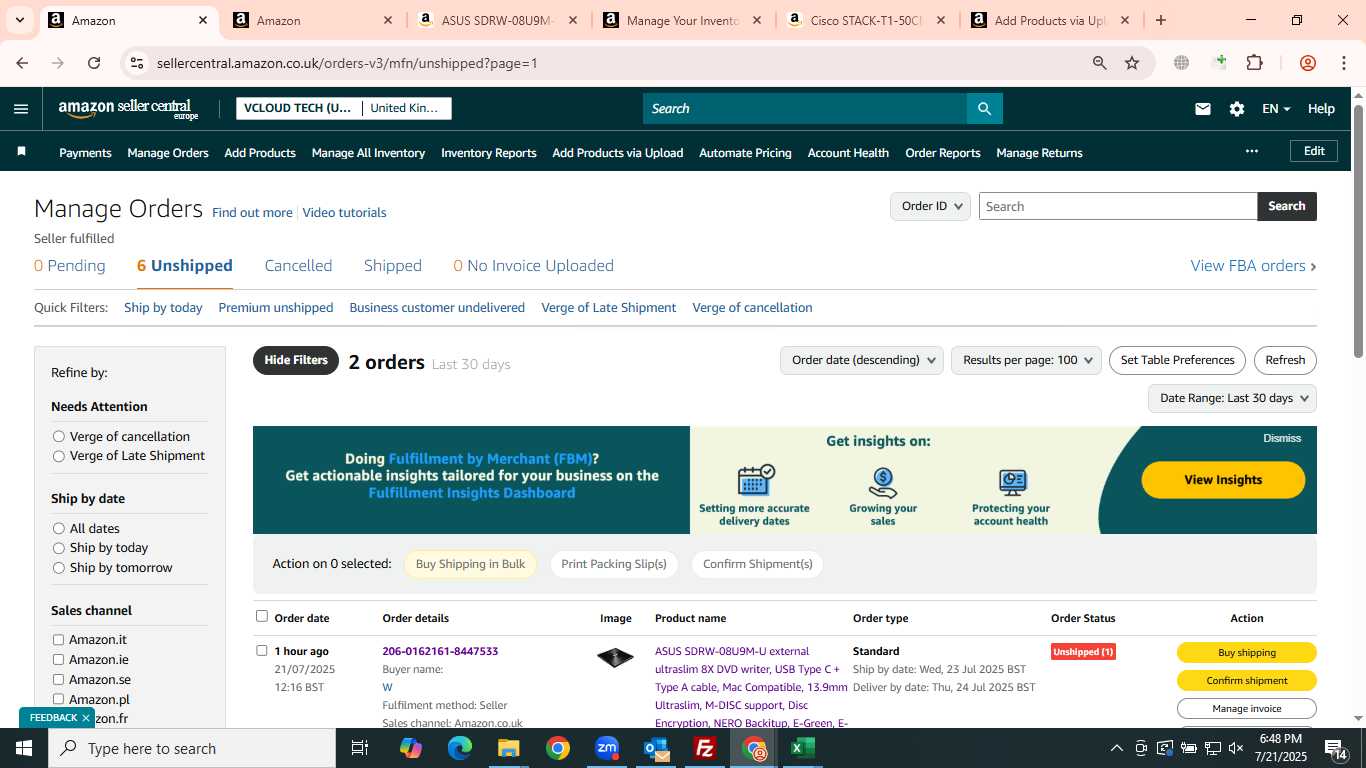The image size is (1366, 768).
Task: Open Microsoft Edge from the taskbar
Action: (x=459, y=748)
